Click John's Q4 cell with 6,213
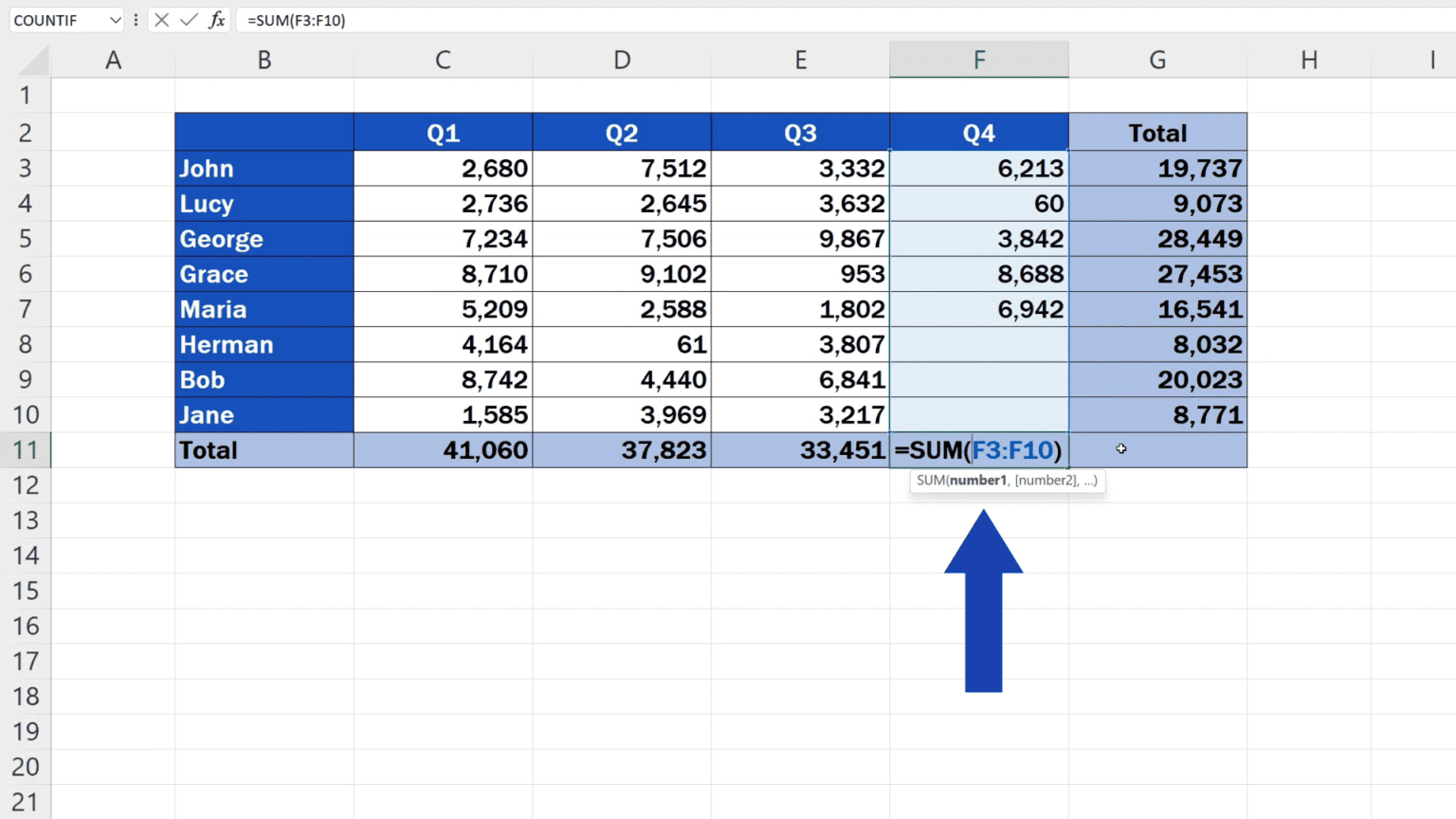The image size is (1456, 819). 978,169
